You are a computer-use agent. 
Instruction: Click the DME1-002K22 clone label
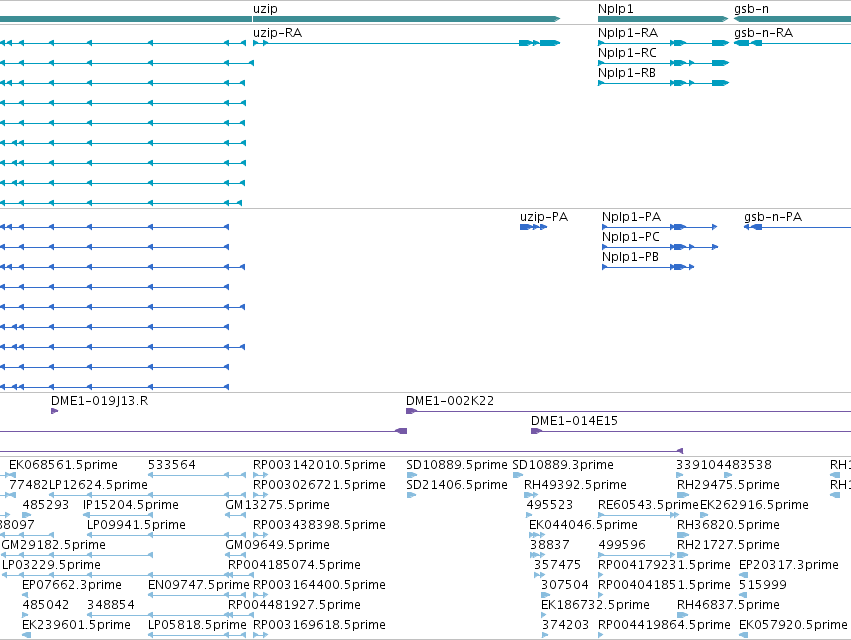tap(450, 401)
